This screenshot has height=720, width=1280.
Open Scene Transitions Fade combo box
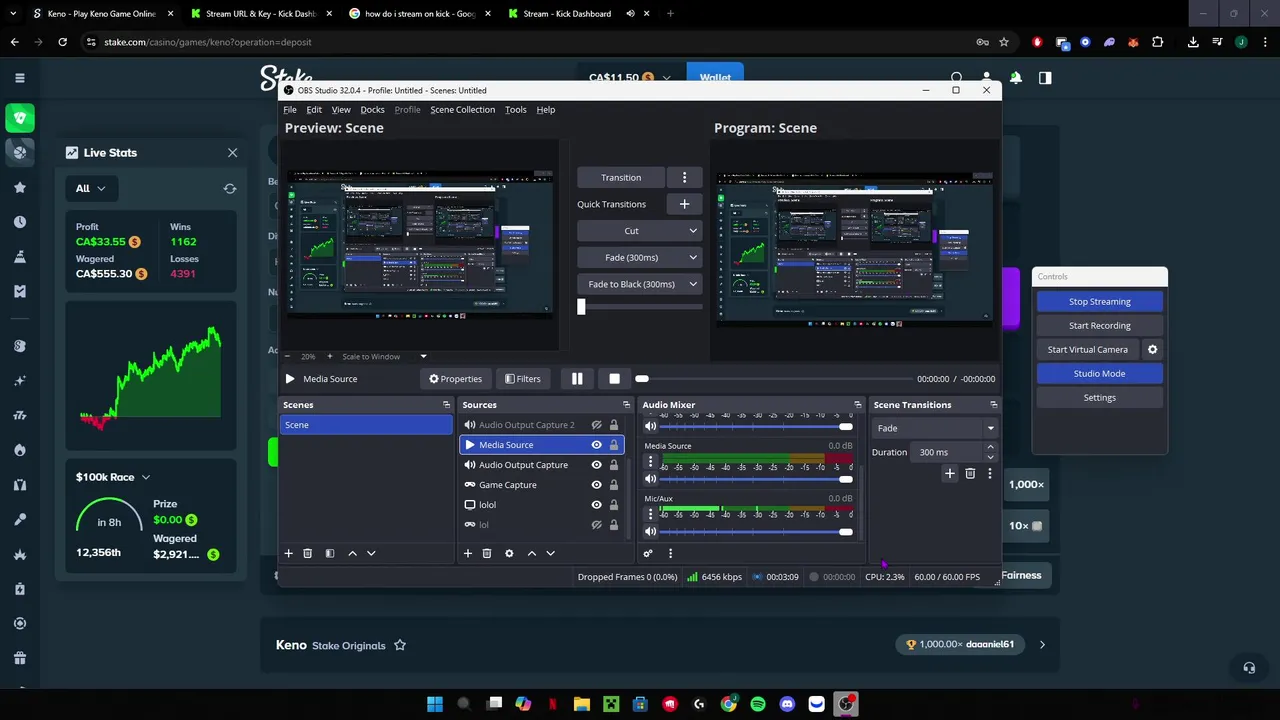click(935, 428)
